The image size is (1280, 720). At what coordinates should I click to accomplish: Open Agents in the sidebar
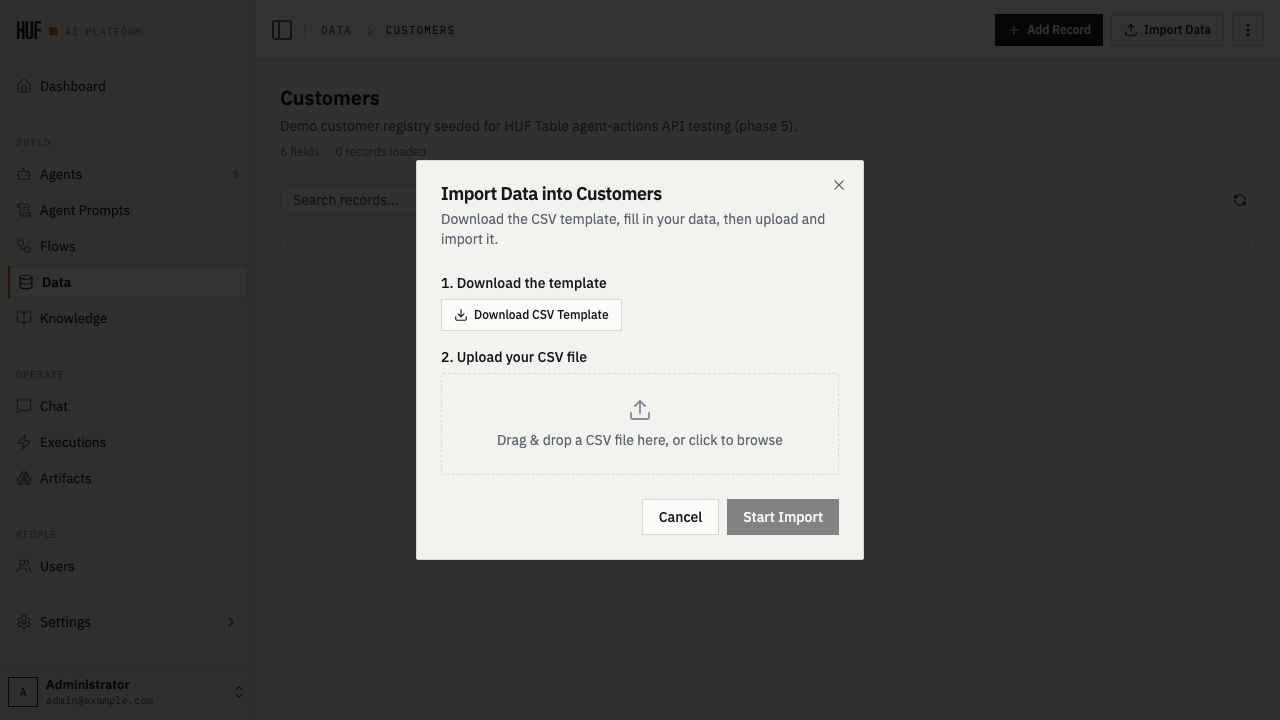[x=128, y=174]
